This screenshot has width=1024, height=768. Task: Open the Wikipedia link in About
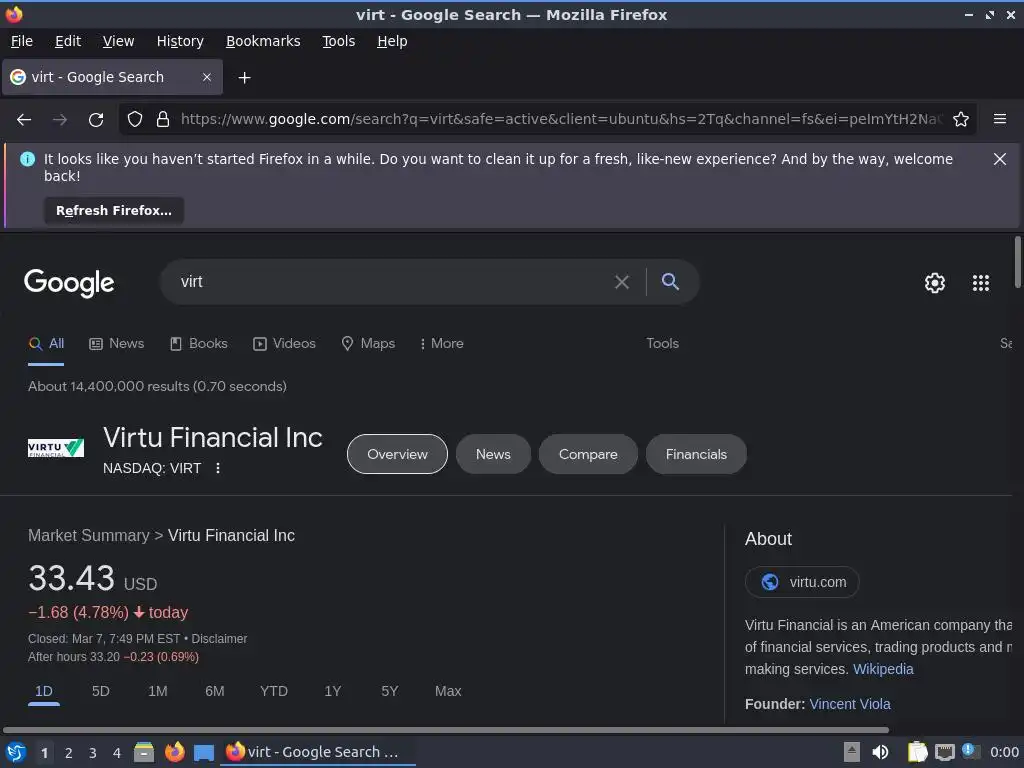point(883,669)
